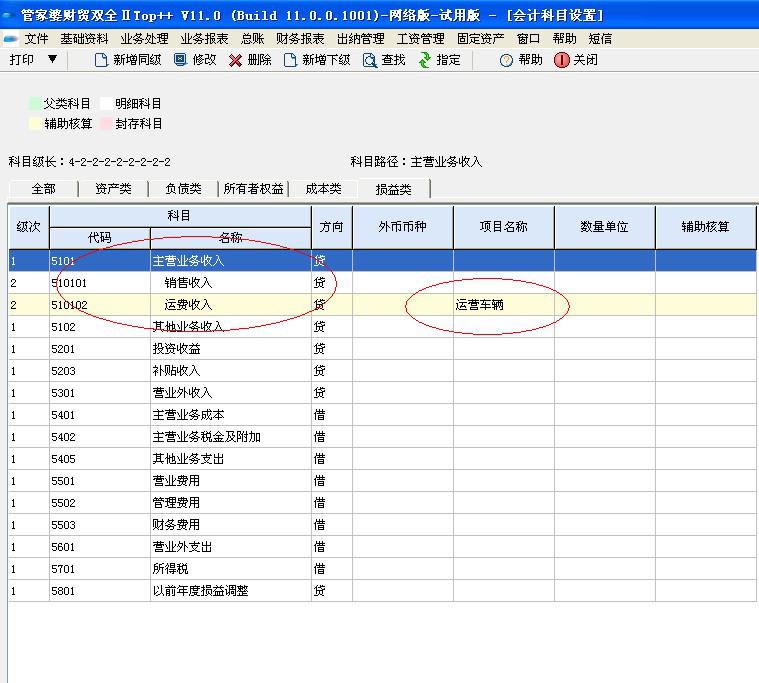Open the 工资管理 menu
This screenshot has width=759, height=683.
click(x=420, y=39)
